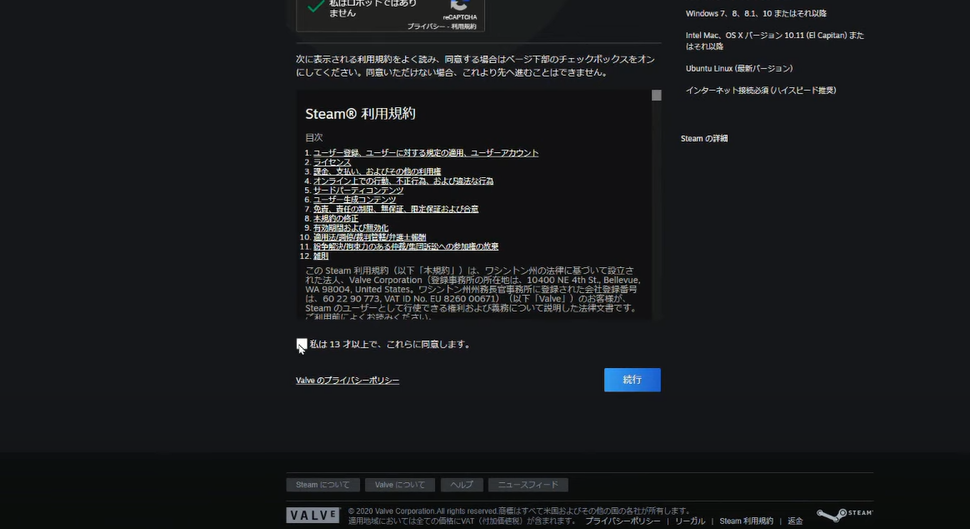This screenshot has width=970, height=529.
Task: Jump to section 3 課金、支払い link
Action: (x=377, y=171)
